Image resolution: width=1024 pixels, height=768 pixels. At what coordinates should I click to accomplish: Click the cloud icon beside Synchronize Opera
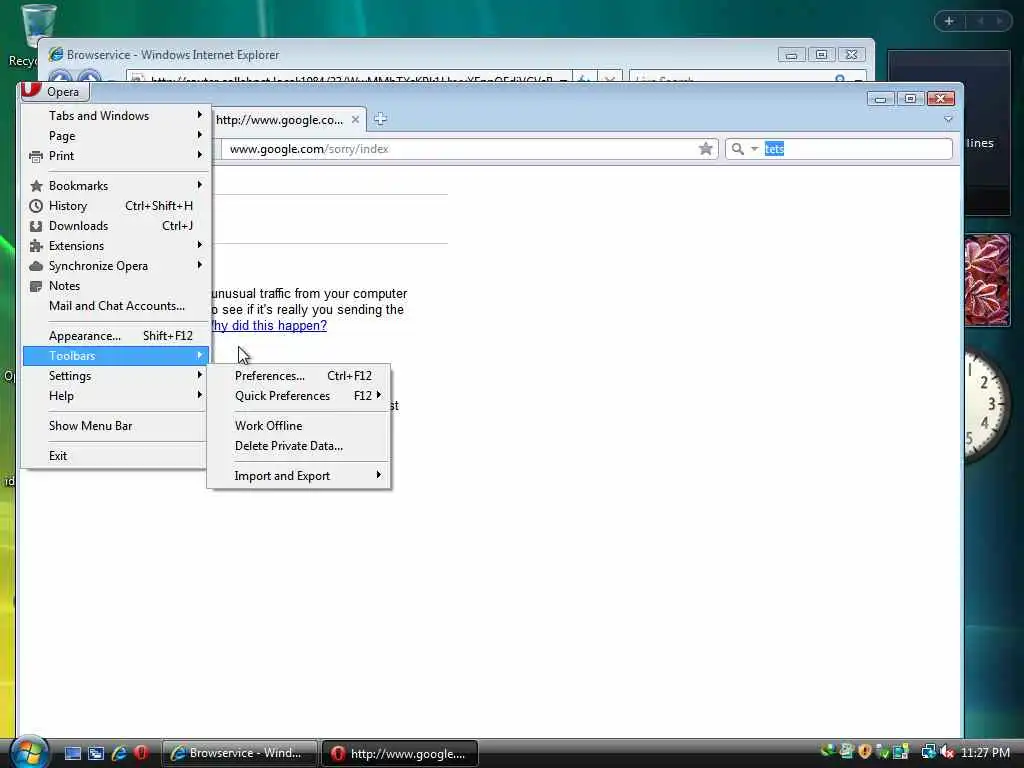(x=36, y=266)
